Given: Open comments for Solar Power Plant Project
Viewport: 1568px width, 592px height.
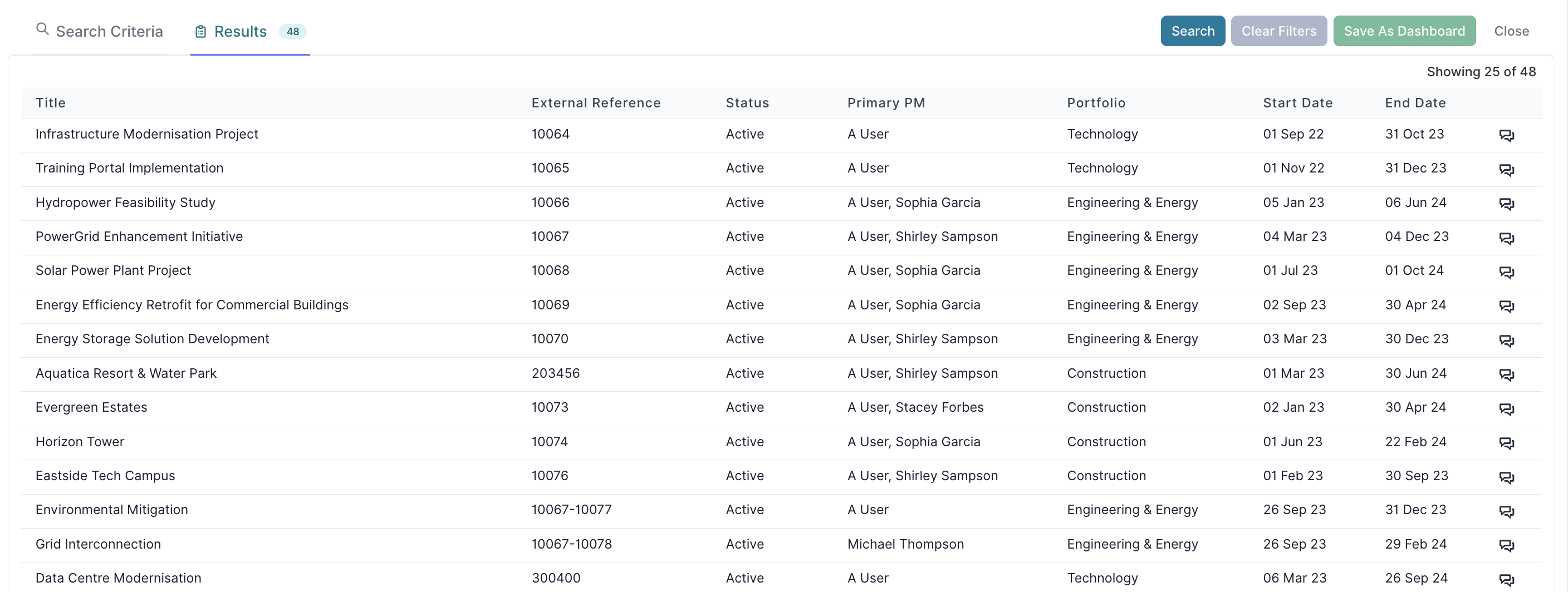Looking at the screenshot, I should (1506, 272).
